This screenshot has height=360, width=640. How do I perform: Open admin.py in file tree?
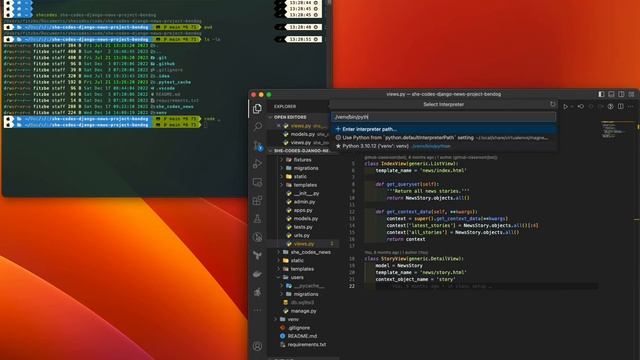(304, 202)
